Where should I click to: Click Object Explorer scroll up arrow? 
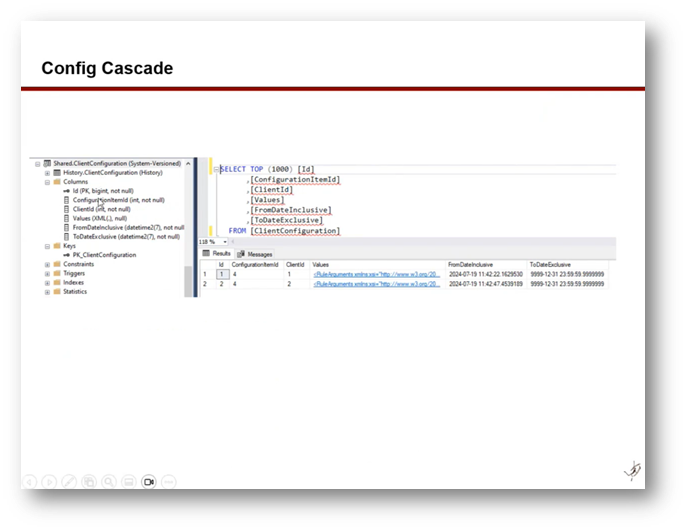(188, 163)
